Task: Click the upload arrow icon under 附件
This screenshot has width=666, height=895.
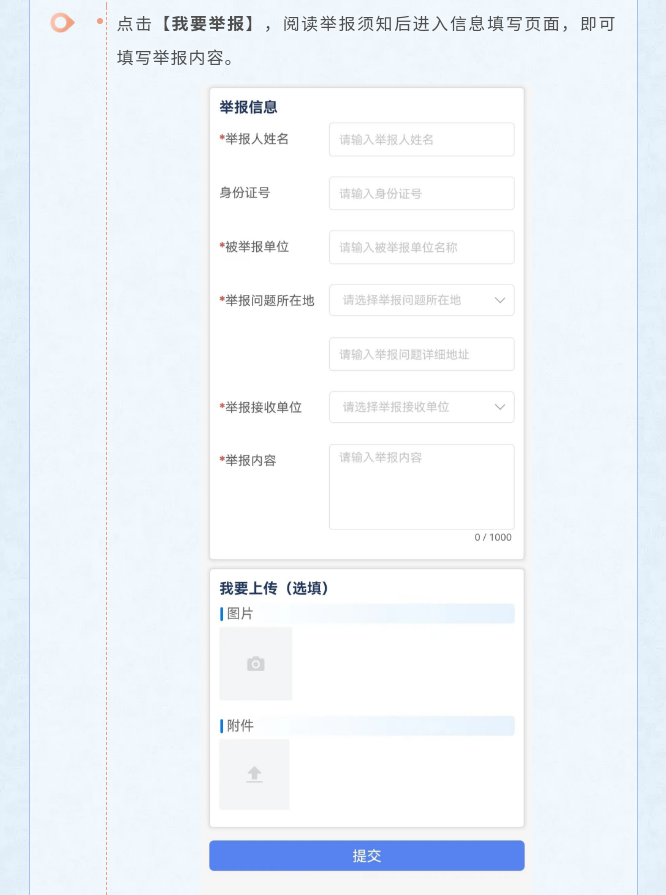Action: click(254, 775)
